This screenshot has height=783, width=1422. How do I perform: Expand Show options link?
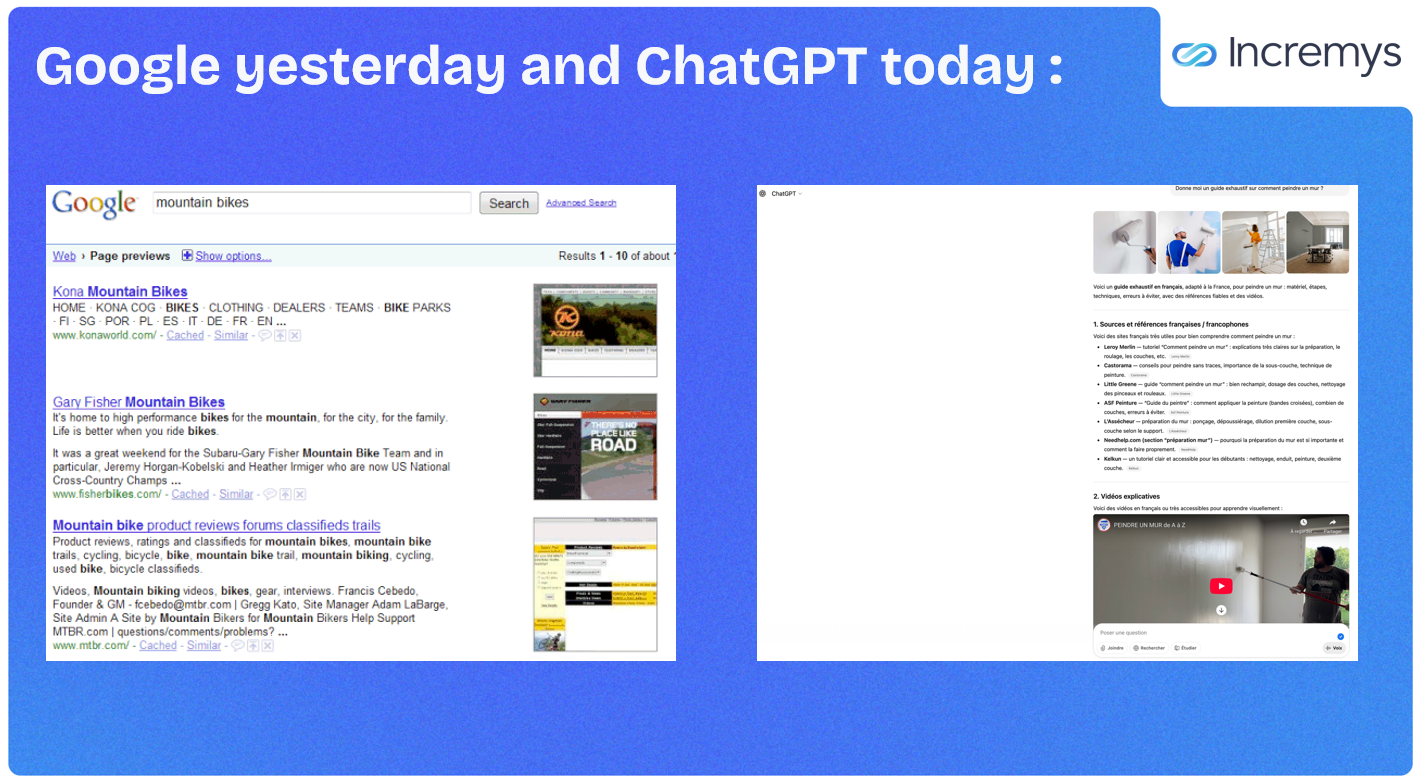coord(233,256)
